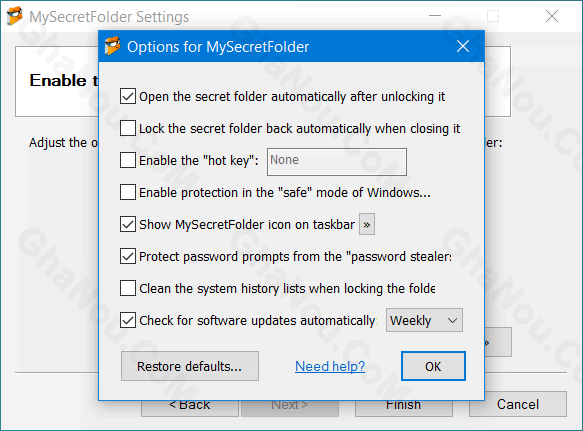Enable clean the system history lists option

[128, 288]
